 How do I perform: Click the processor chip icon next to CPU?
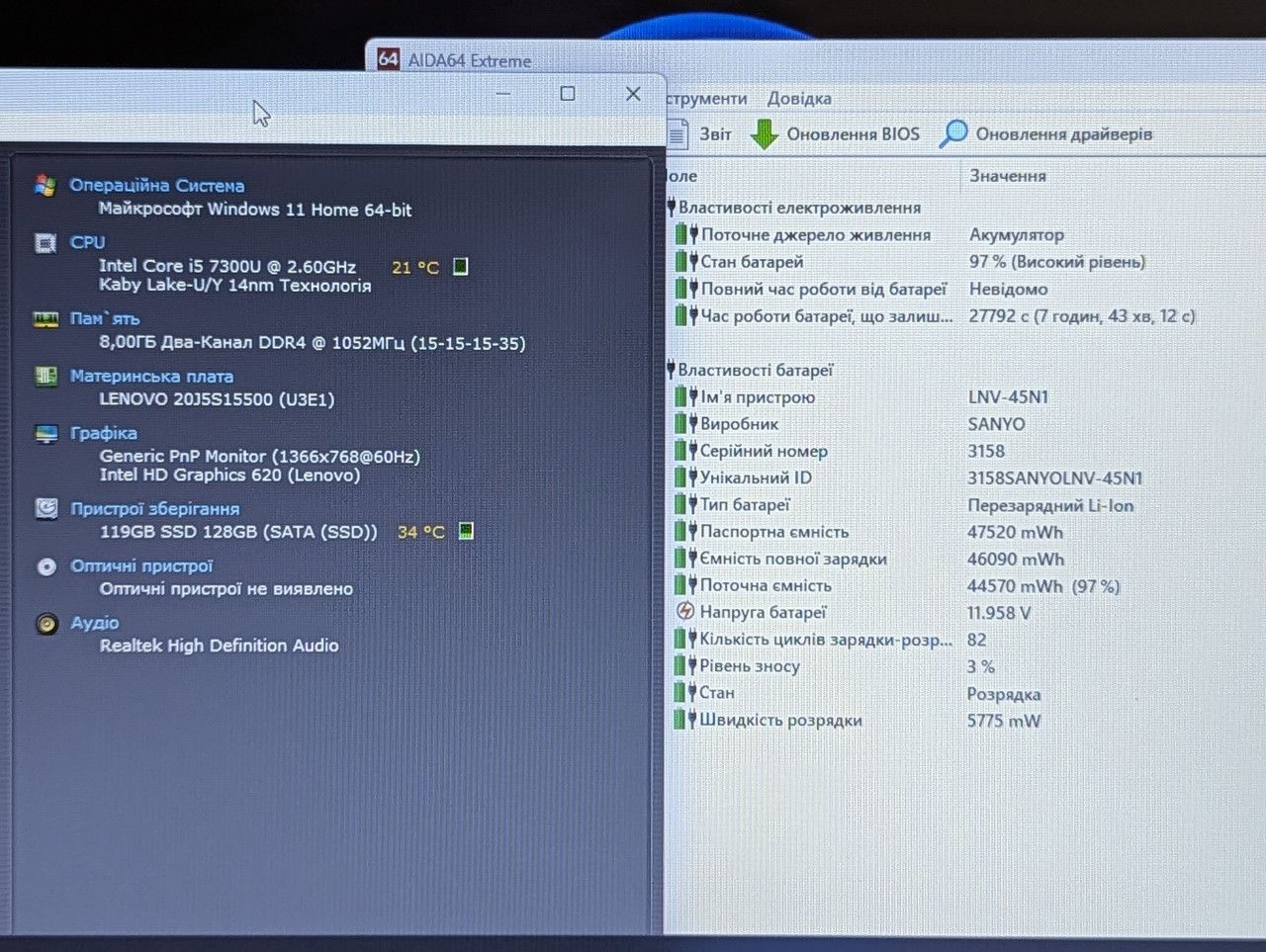pos(45,242)
